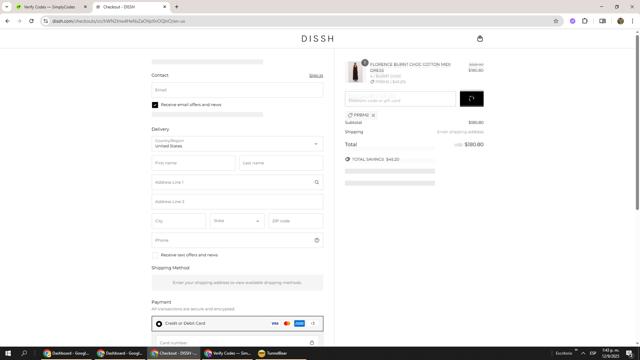Open Windows taskbar search
Viewport: 640px width, 360px height.
(x=24, y=353)
